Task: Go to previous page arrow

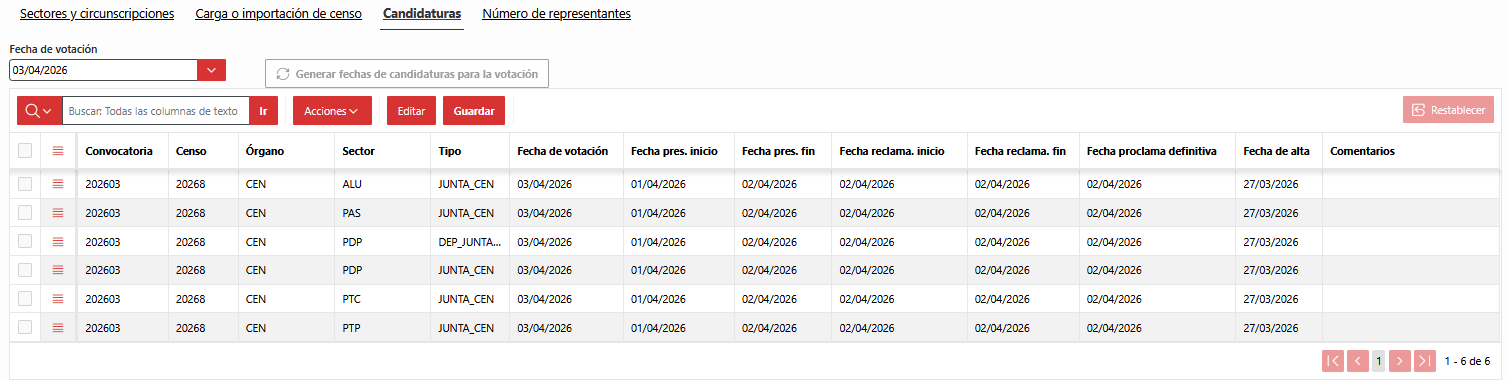Action: pos(1358,361)
